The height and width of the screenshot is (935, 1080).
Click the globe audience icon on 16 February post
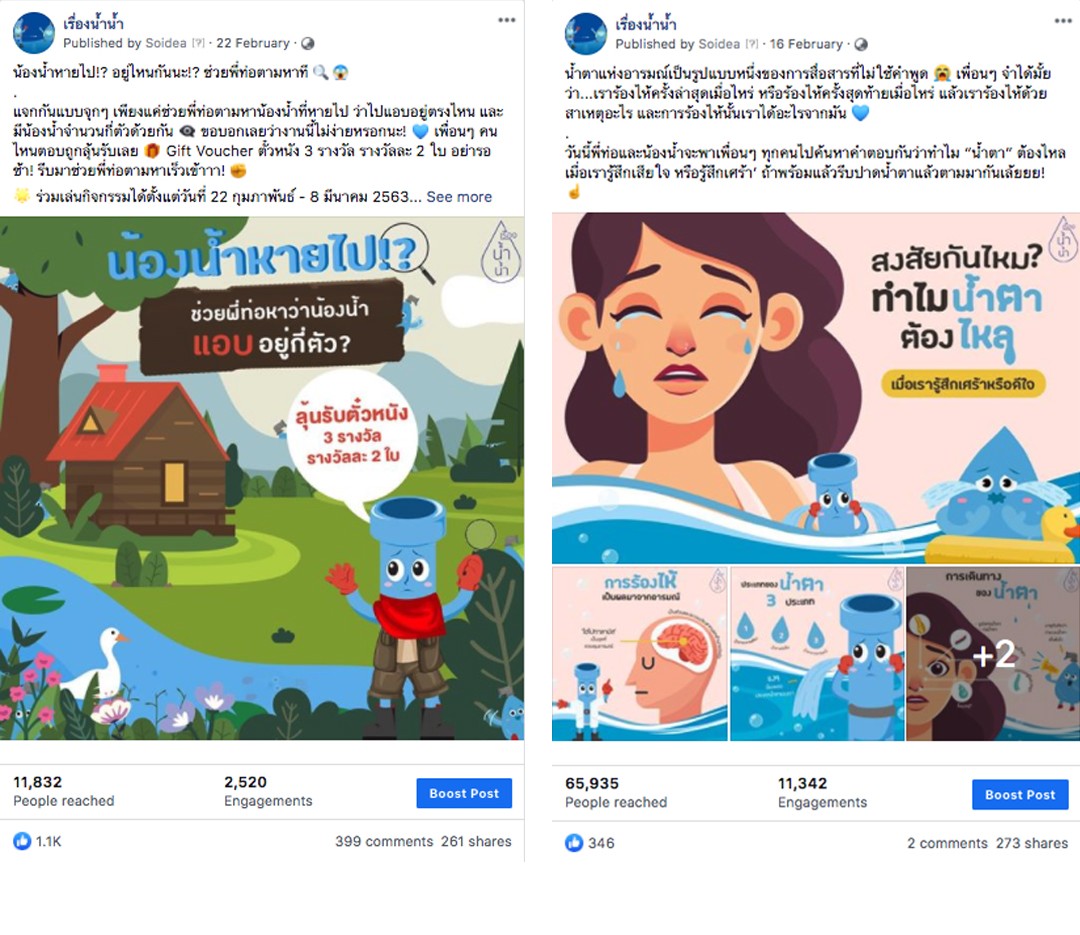click(861, 45)
